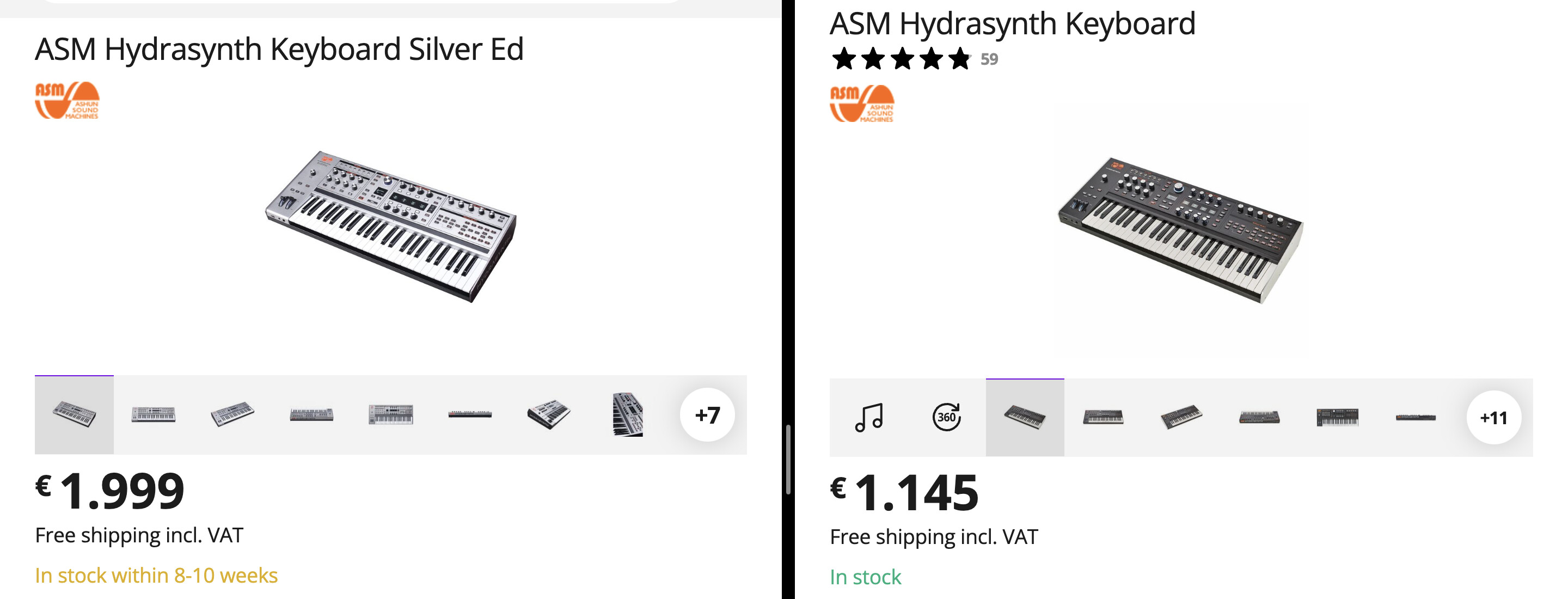
Task: Select the highlighted black keyboard angled thumbnail
Action: click(x=1025, y=418)
